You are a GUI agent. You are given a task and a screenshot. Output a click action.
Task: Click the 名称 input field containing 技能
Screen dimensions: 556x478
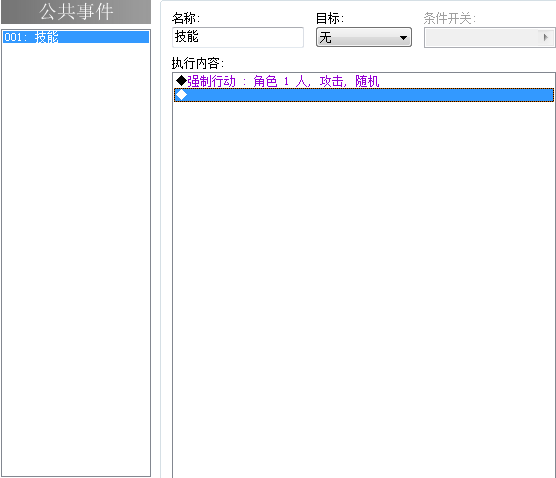(238, 37)
